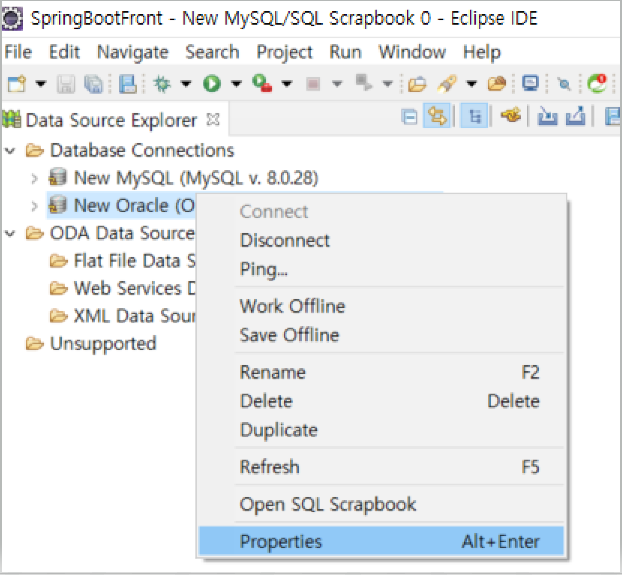Open the File menu

(18, 52)
